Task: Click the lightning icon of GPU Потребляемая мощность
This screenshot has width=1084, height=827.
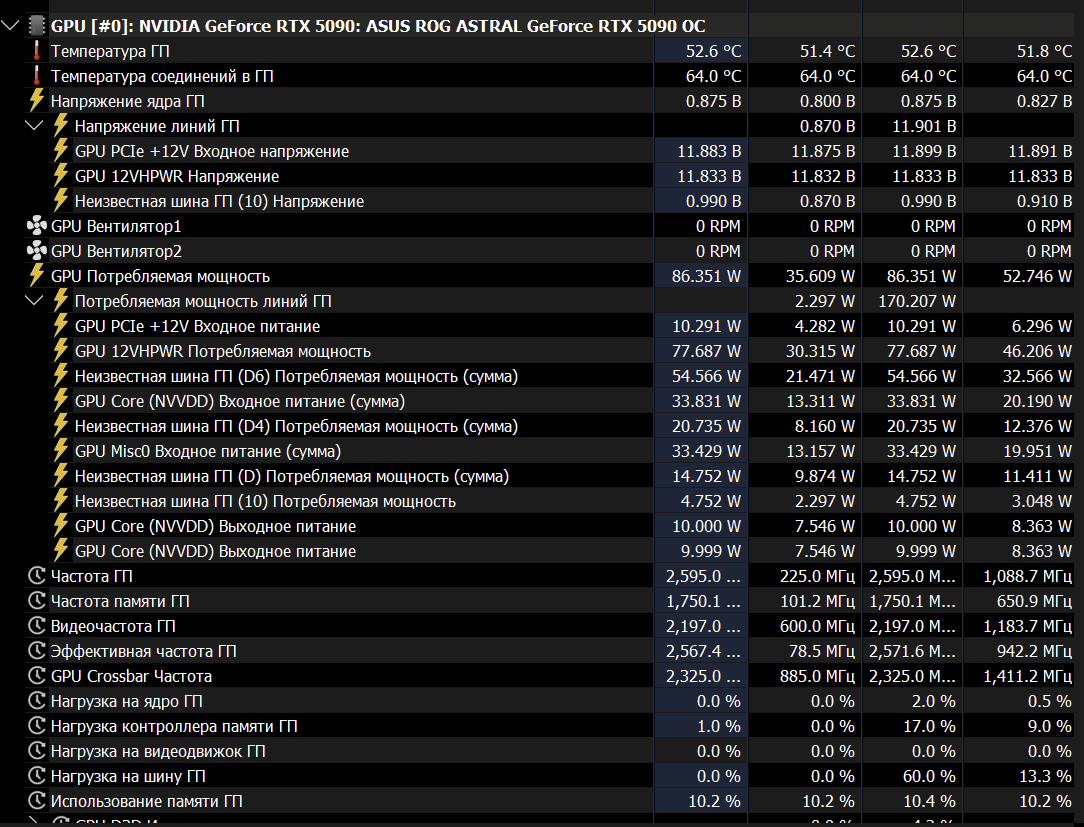Action: tap(37, 276)
